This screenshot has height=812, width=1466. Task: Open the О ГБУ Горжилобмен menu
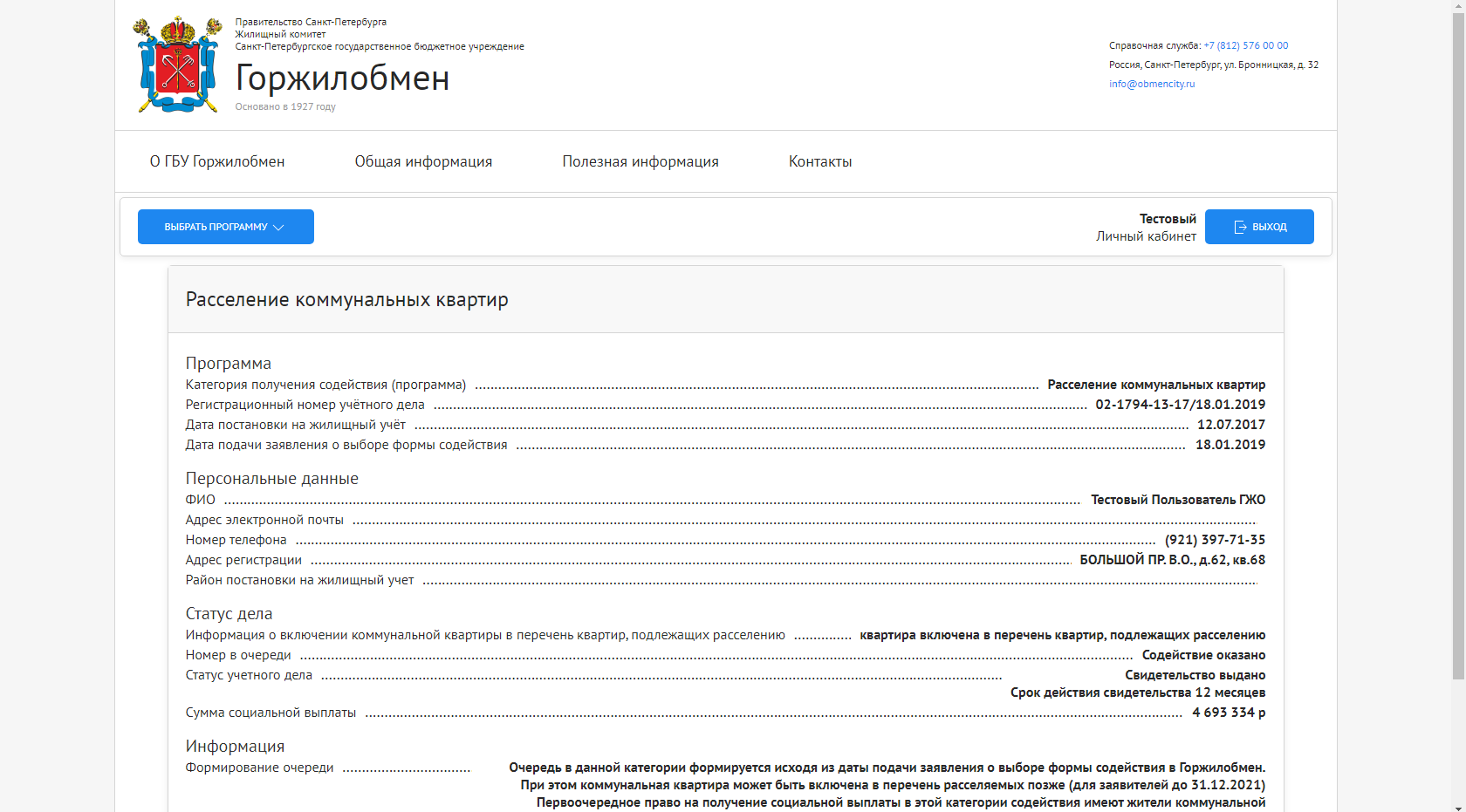(x=217, y=161)
